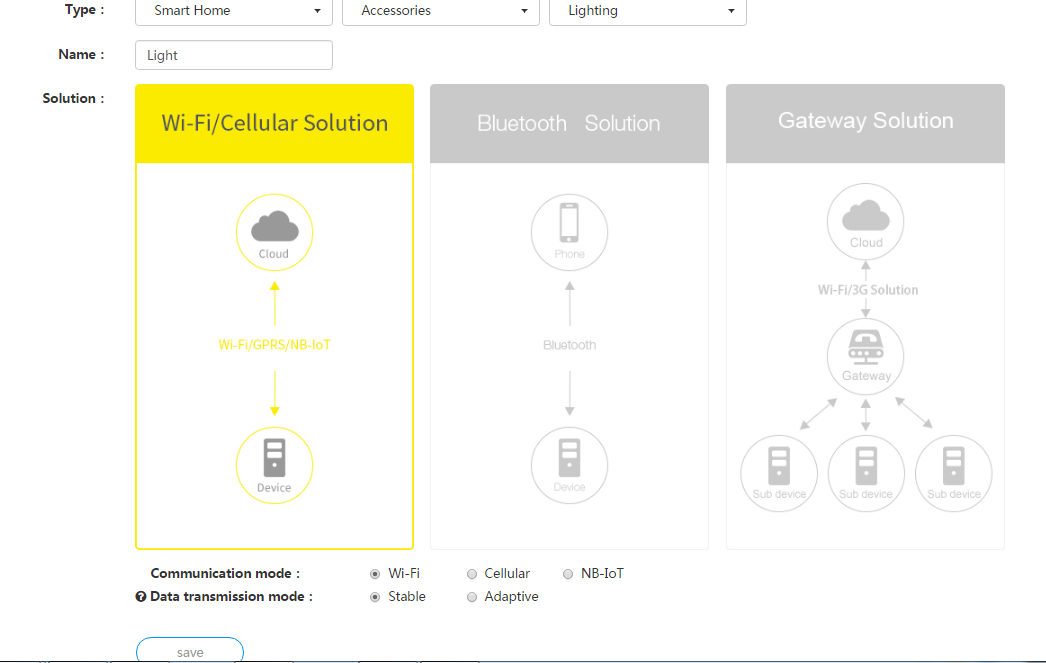Image resolution: width=1046 pixels, height=663 pixels.
Task: Choose the Gateway Solution header
Action: click(x=865, y=122)
